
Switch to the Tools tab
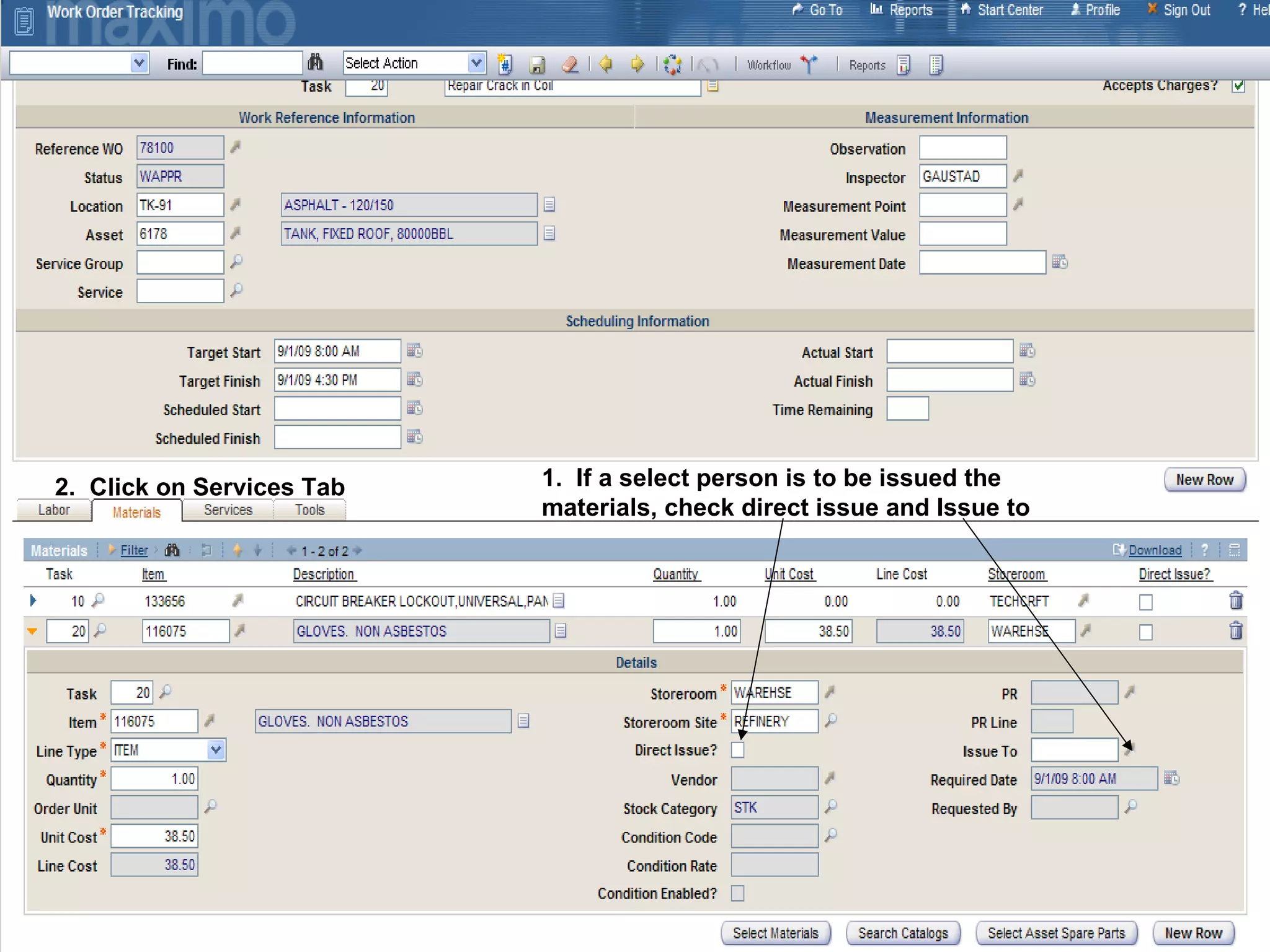pos(309,510)
